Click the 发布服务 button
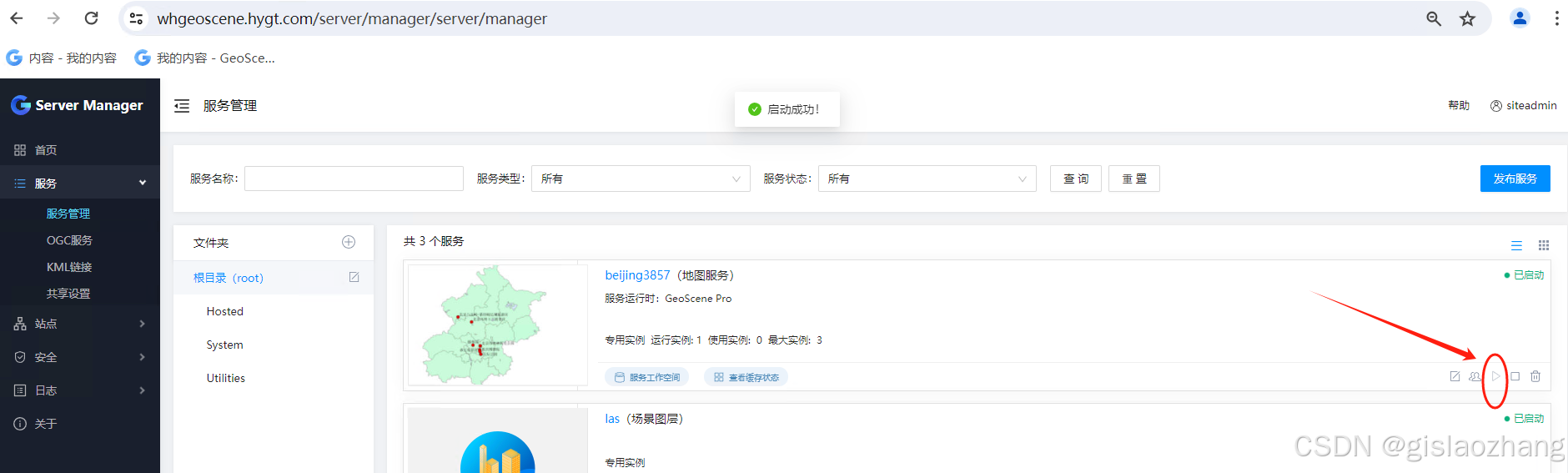 click(1515, 179)
